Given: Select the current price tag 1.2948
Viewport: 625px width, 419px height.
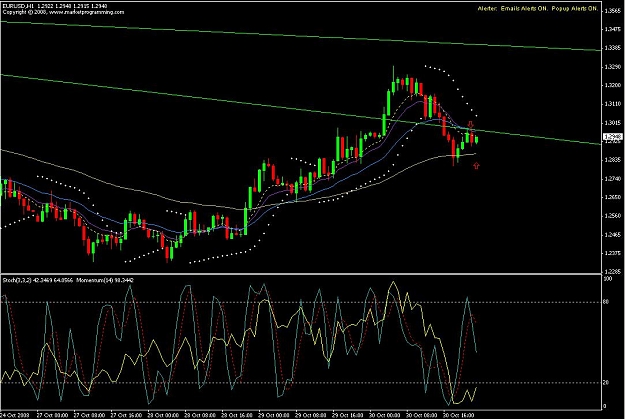Looking at the screenshot, I should click(x=613, y=137).
